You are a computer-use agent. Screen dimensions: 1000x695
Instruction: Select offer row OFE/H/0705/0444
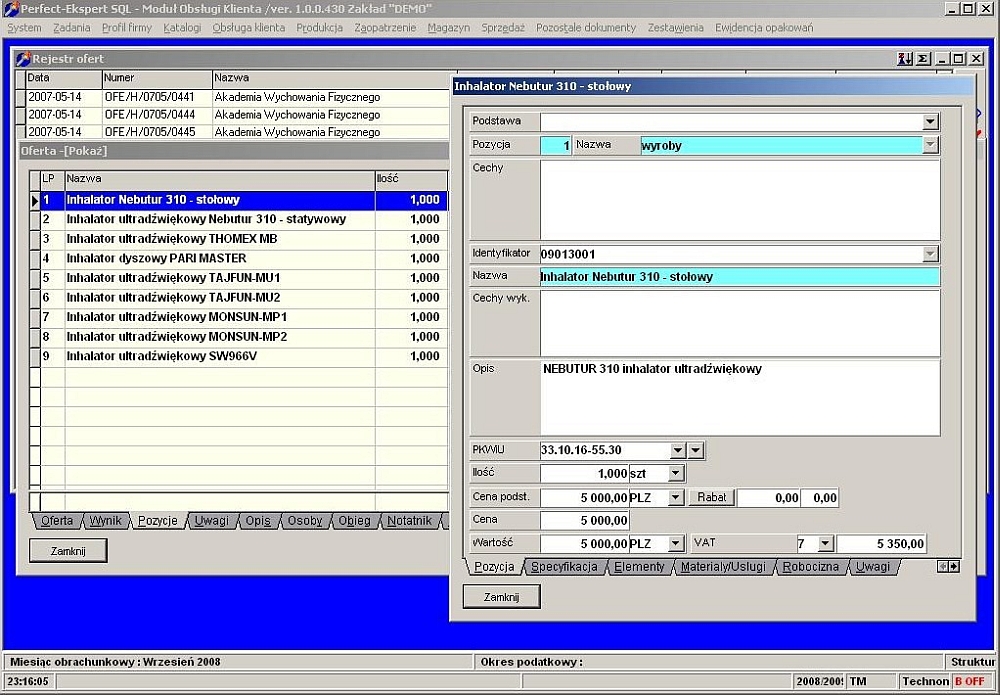(x=236, y=115)
